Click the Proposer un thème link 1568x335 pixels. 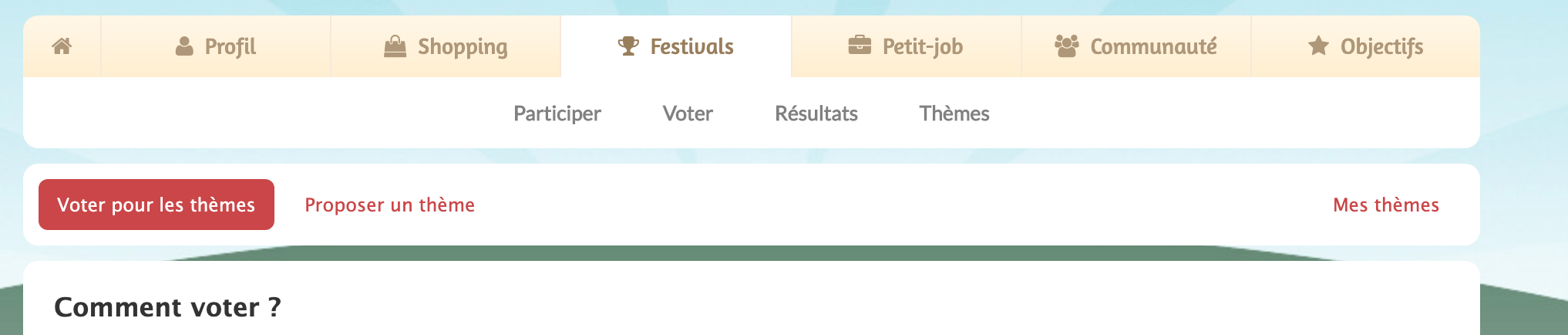click(389, 205)
